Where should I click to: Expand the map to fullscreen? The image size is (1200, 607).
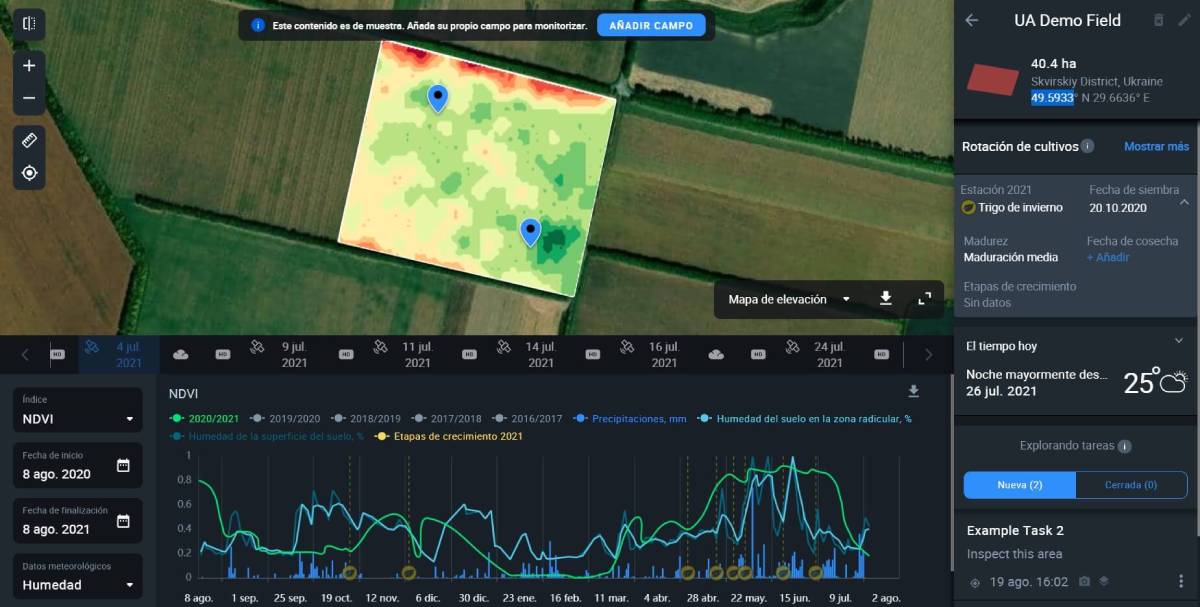[x=925, y=299]
